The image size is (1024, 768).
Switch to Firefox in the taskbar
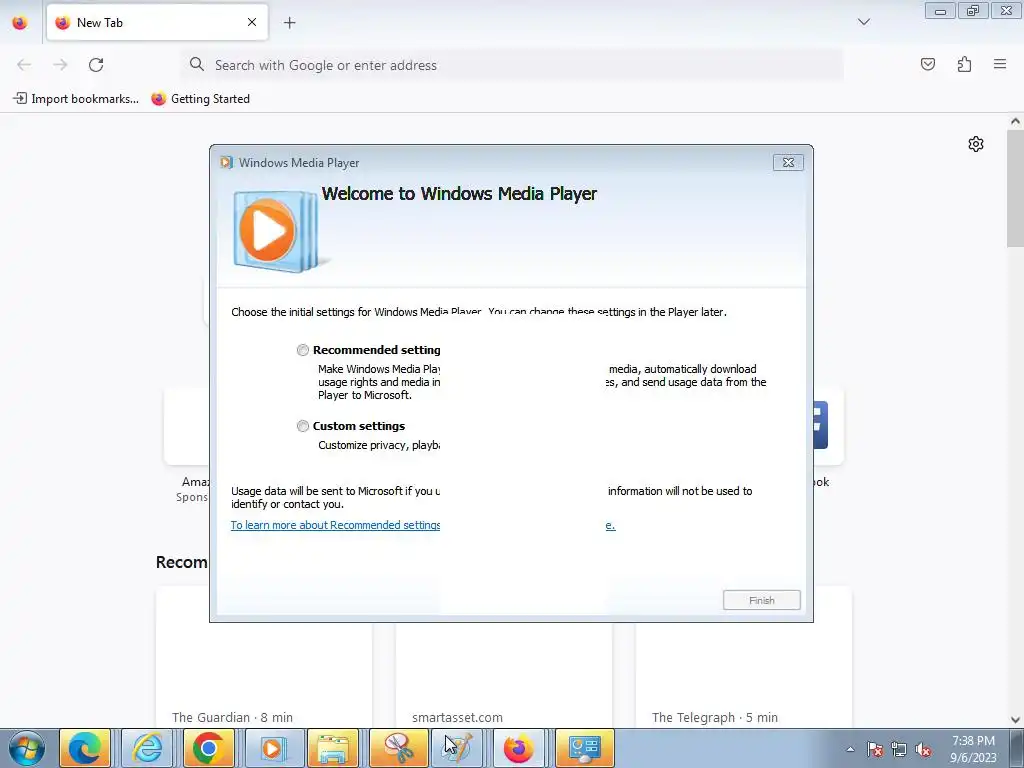(519, 748)
